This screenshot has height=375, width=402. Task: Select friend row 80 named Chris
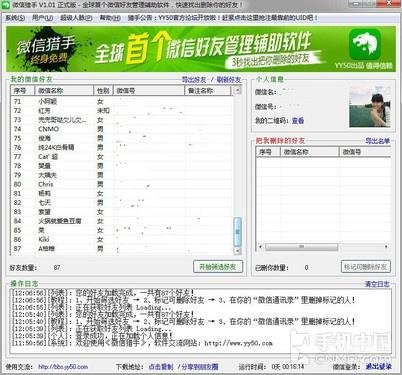click(x=122, y=184)
